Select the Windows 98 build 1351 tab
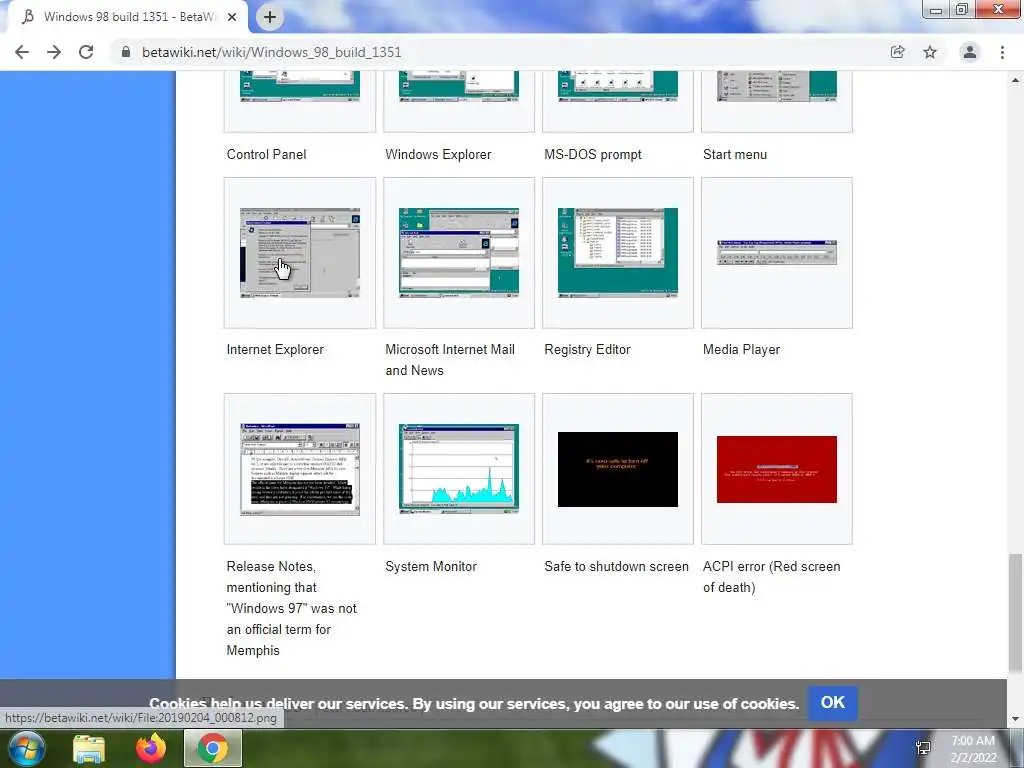The image size is (1024, 768). point(127,17)
